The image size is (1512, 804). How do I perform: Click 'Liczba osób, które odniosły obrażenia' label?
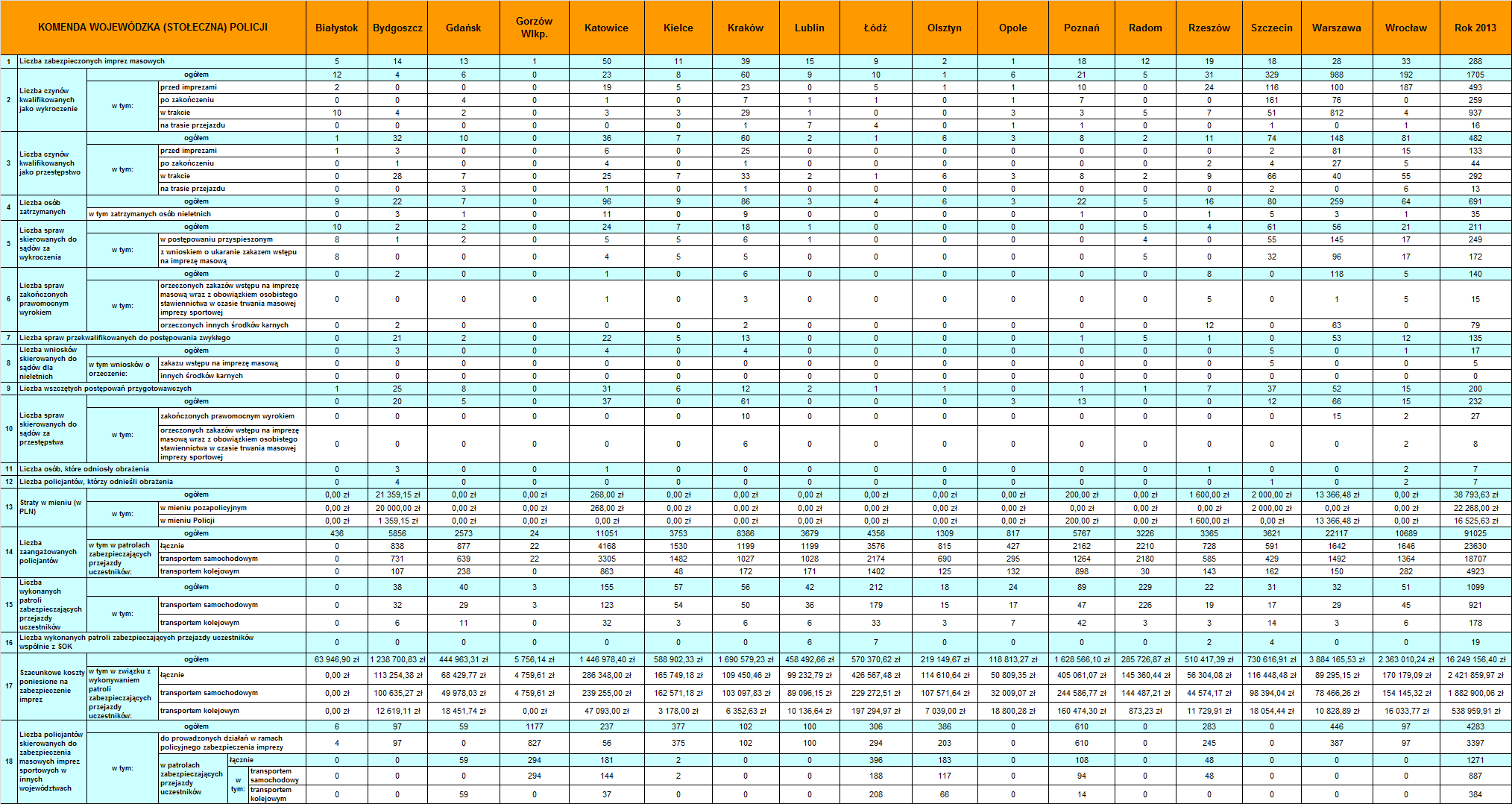point(162,469)
